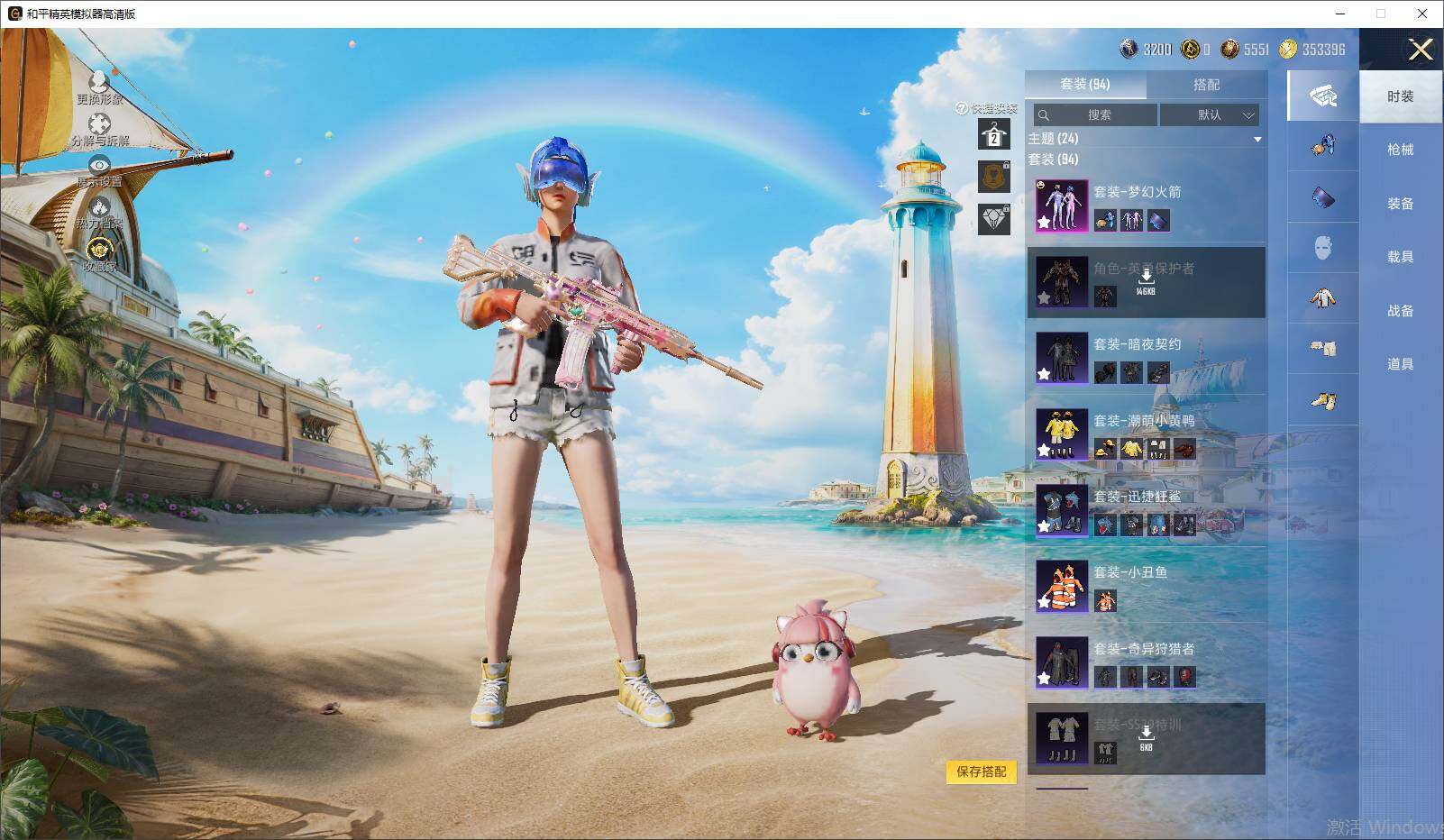
Task: Select the jacket tops category icon
Action: [1323, 297]
